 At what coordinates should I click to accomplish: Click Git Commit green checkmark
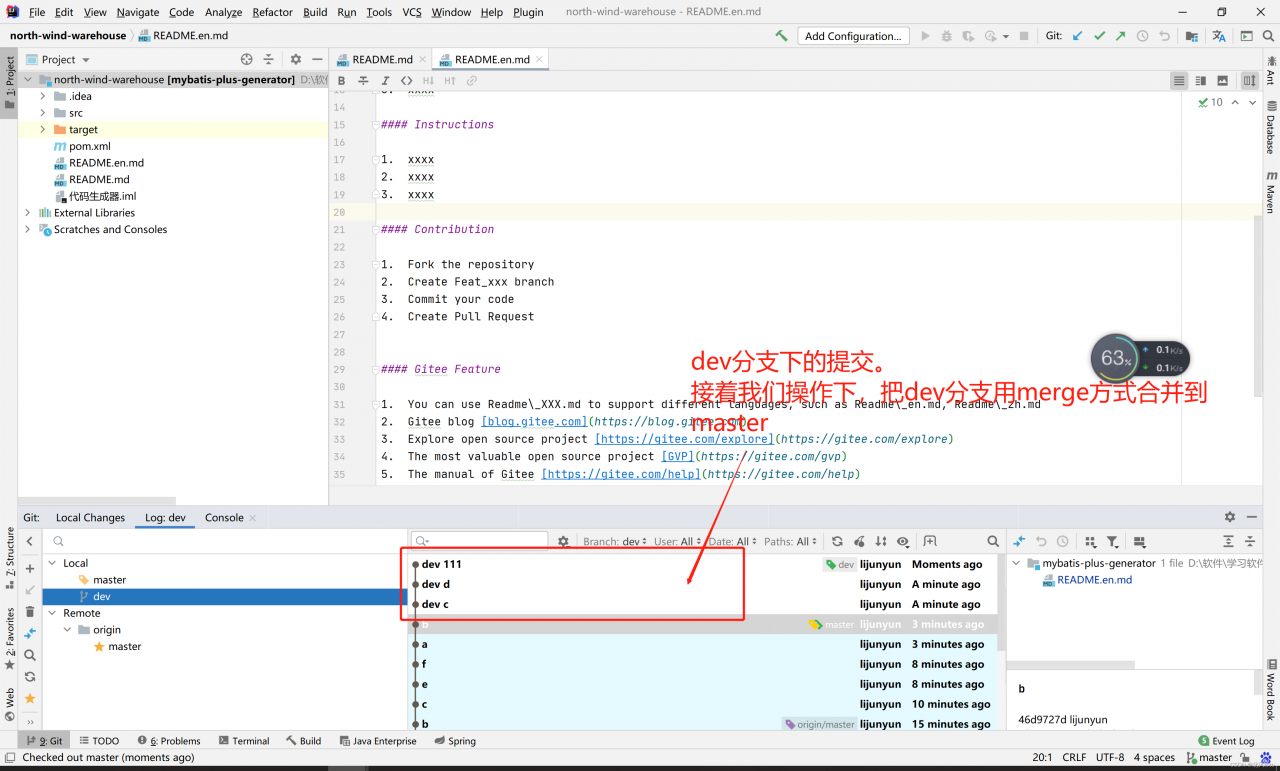[1099, 36]
